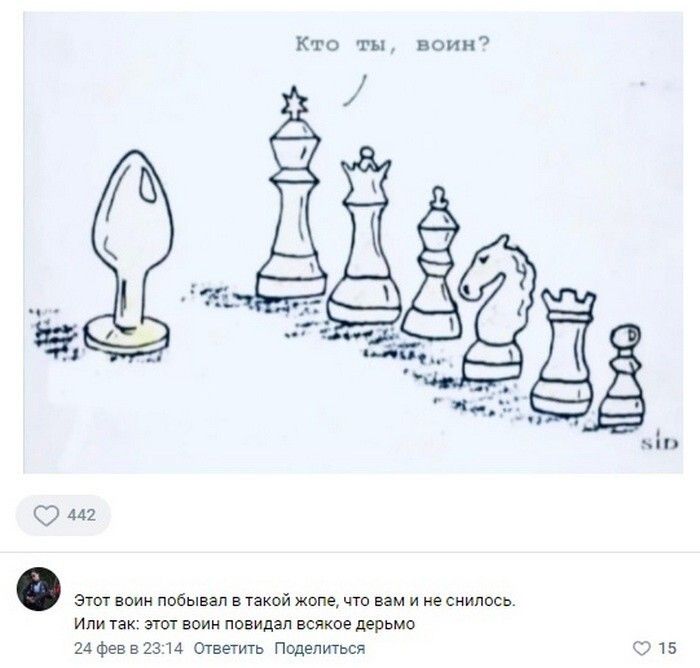Click comment line starting 'Этот воин побывал'
This screenshot has height=668, width=700.
pos(295,601)
